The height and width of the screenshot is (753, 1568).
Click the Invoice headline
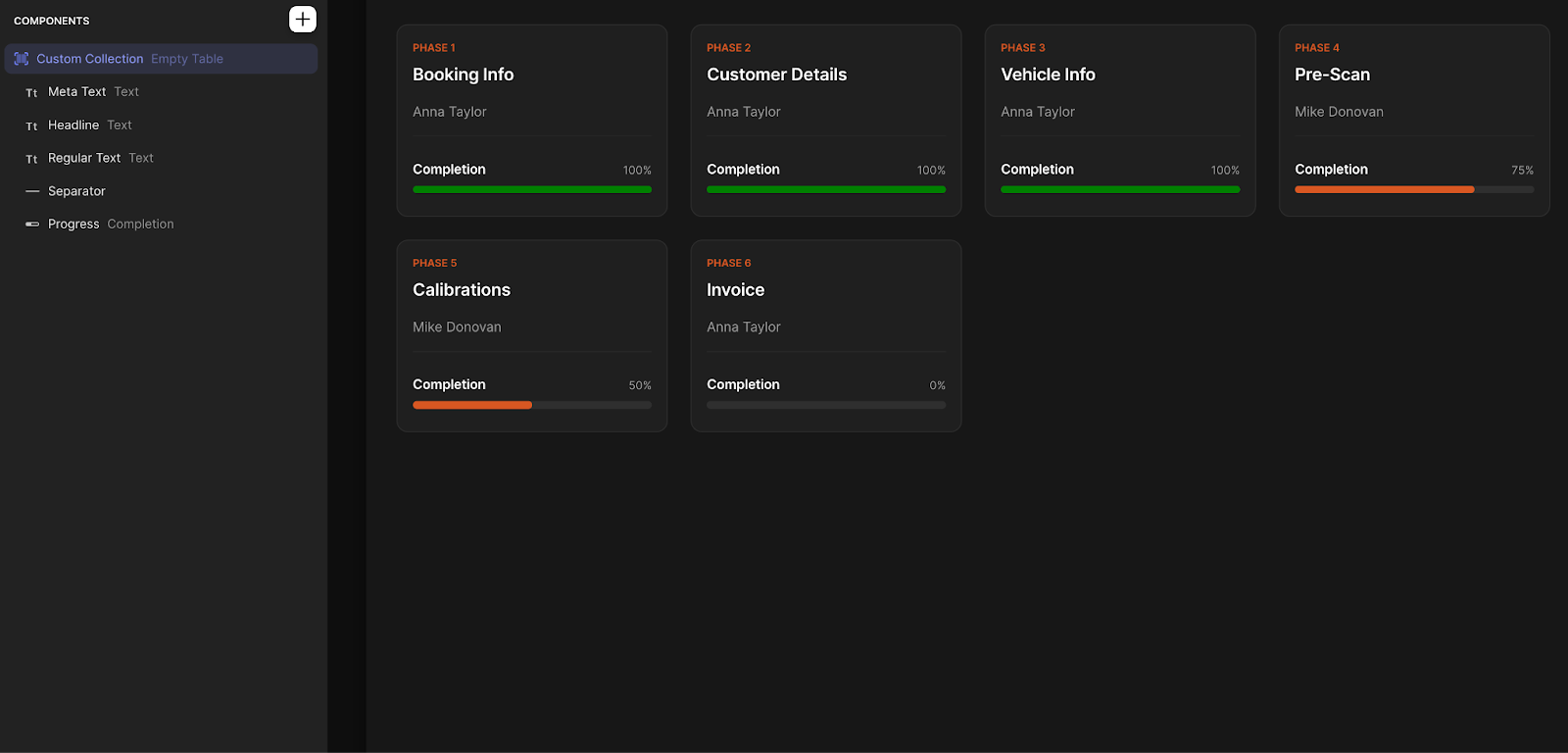[x=736, y=290]
